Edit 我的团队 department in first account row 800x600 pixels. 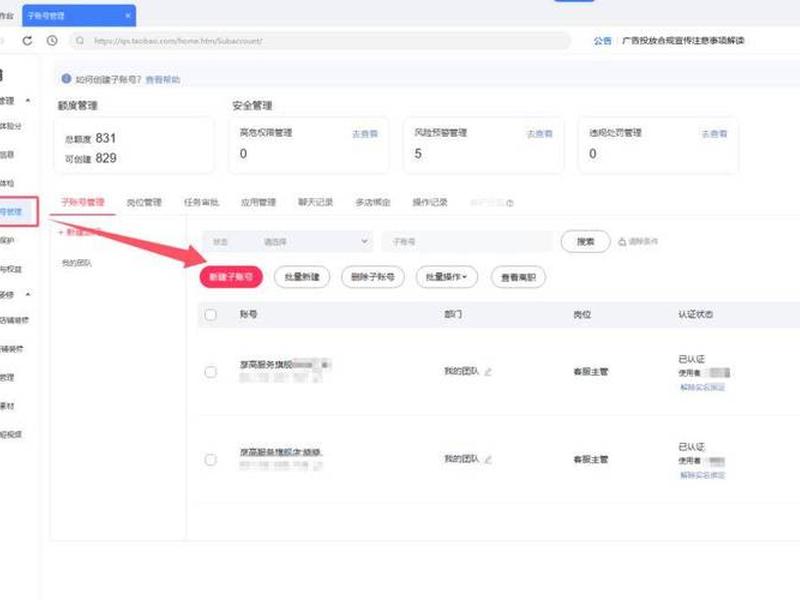(488, 372)
